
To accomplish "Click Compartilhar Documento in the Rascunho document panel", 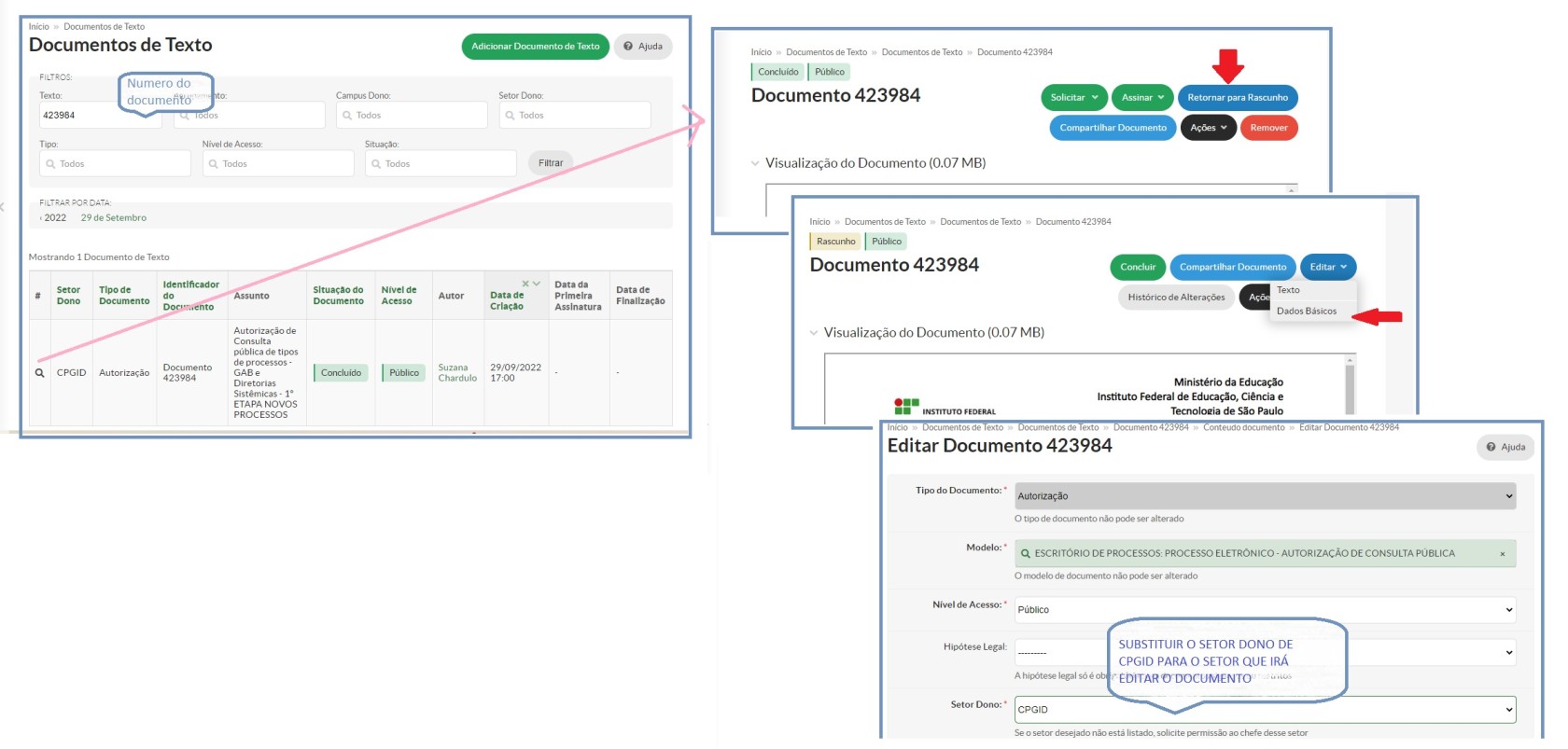I will (1233, 268).
